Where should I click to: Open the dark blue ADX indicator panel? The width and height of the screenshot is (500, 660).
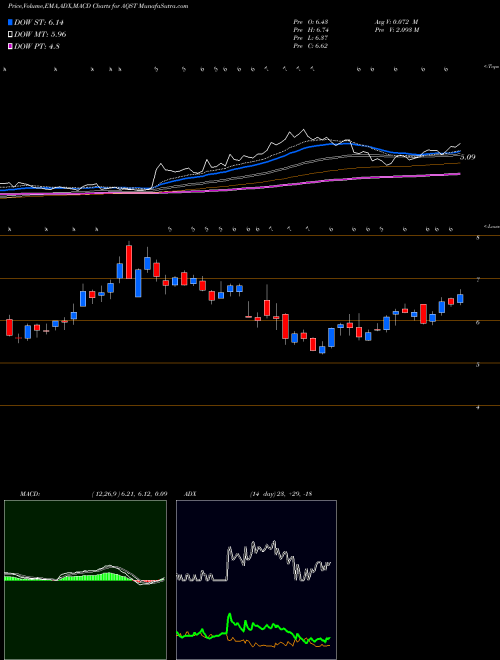(x=256, y=580)
